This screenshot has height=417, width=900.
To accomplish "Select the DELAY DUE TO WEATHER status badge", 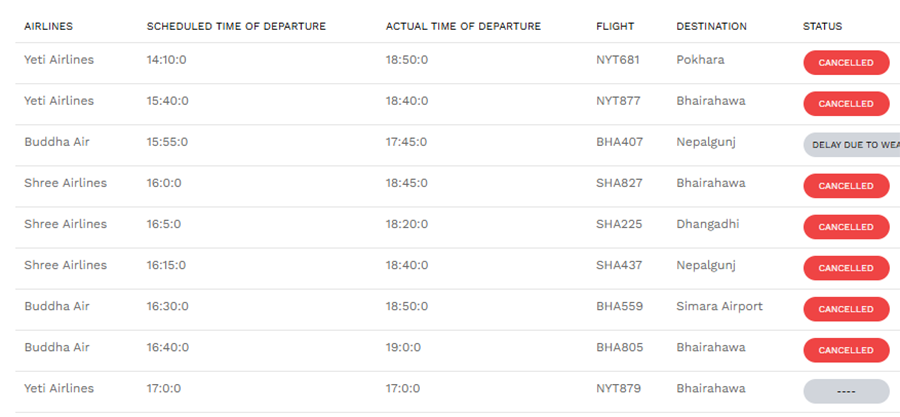I will (852, 145).
